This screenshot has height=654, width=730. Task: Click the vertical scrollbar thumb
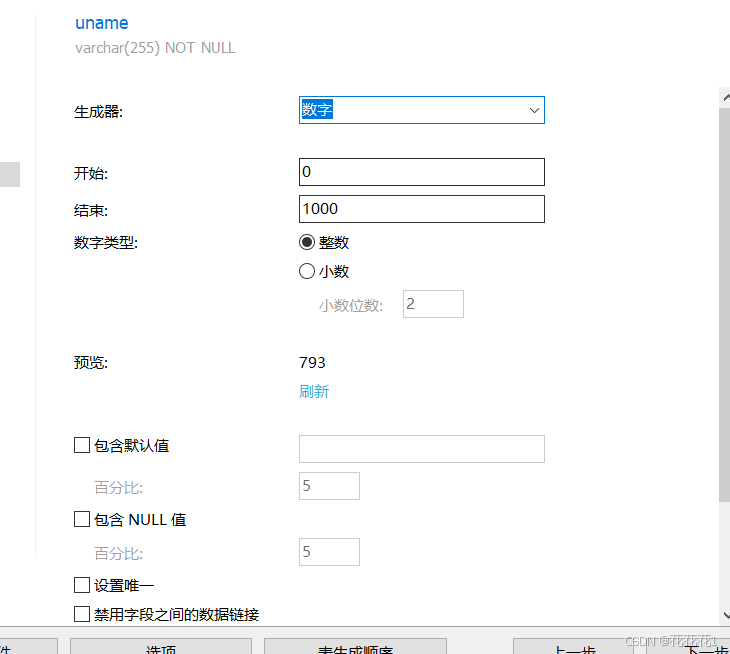724,305
